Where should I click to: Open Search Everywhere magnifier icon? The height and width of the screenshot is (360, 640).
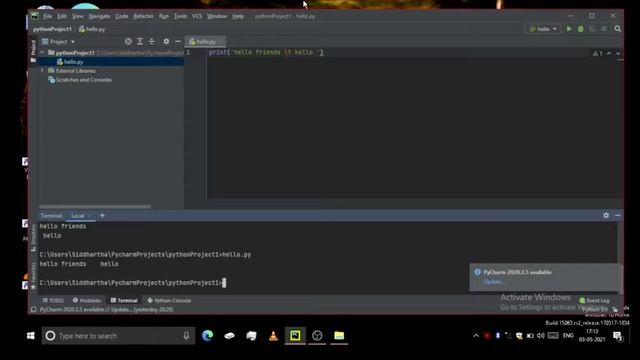(618, 29)
